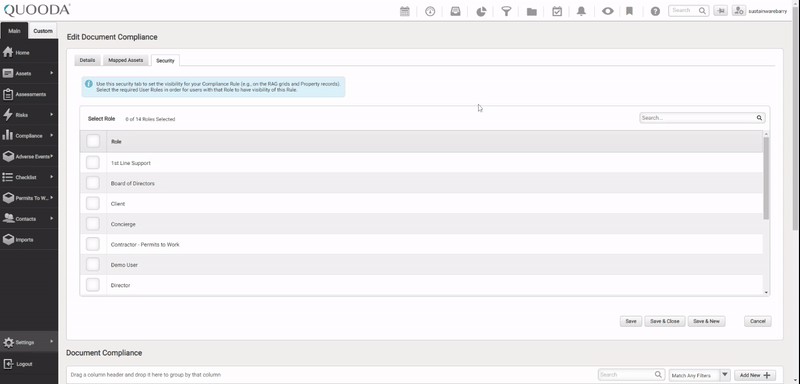Select the Concierge role checkbox
Viewport: 800px width, 384px height.
(x=93, y=224)
